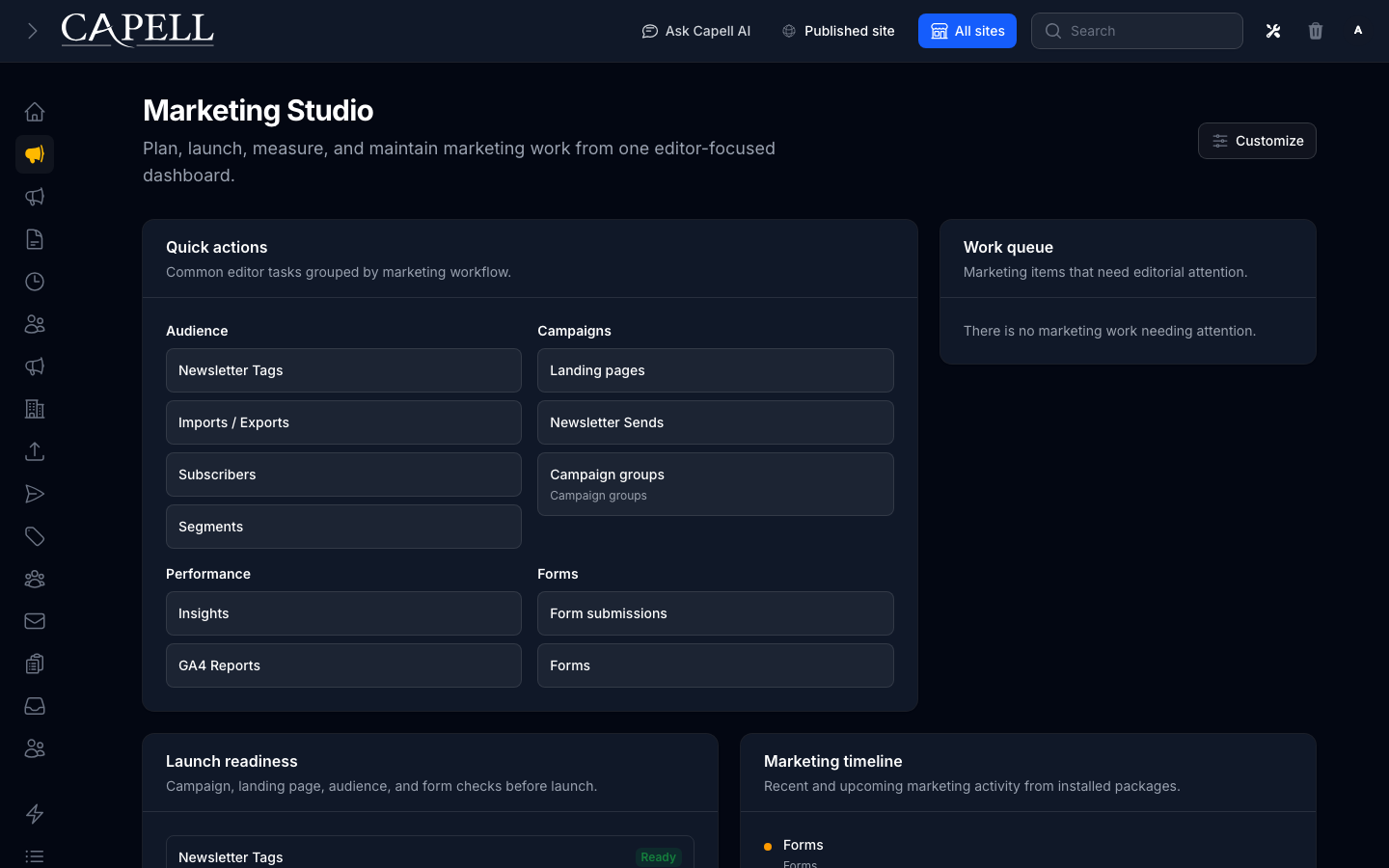Open the Home icon in the sidebar

pyautogui.click(x=35, y=112)
